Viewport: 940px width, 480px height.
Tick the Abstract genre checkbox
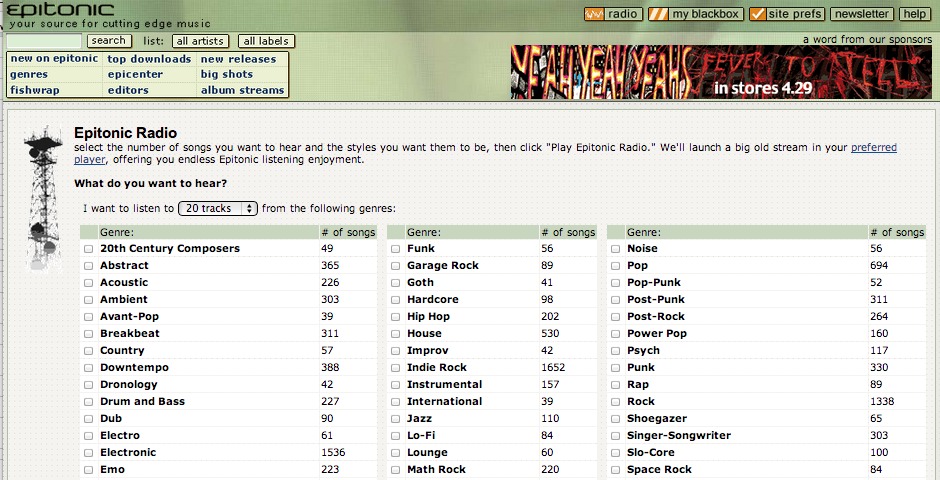pyautogui.click(x=89, y=265)
